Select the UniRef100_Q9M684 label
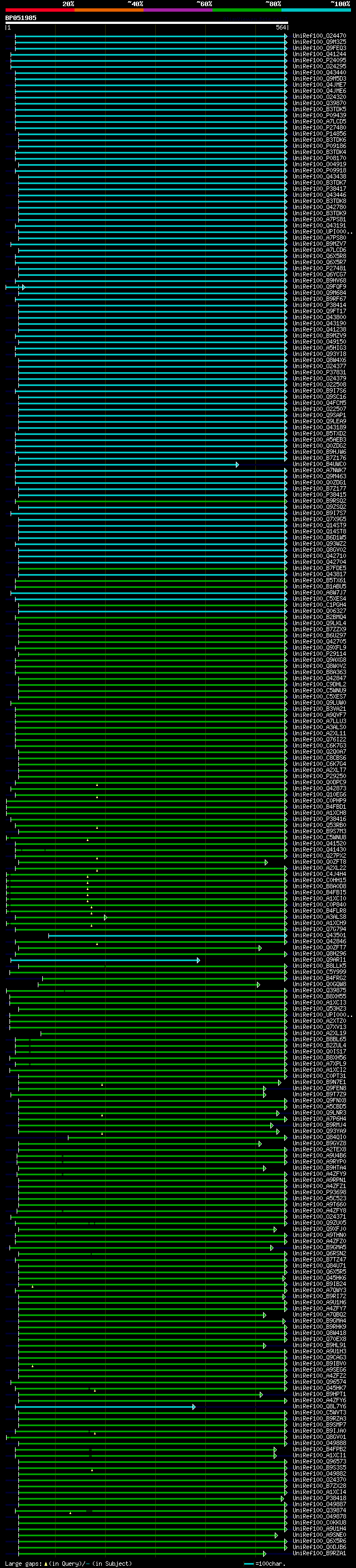 click(x=319, y=293)
